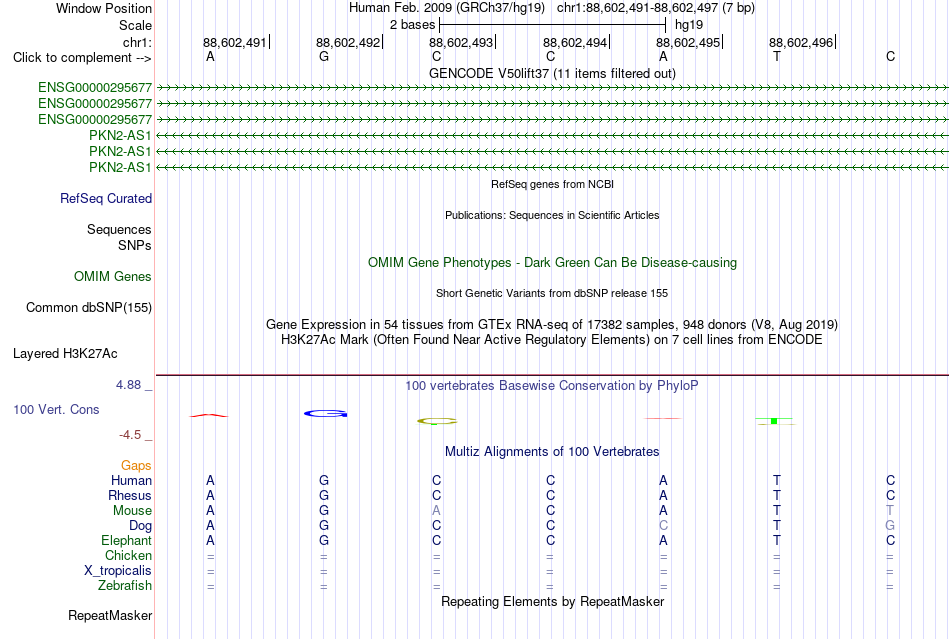The height and width of the screenshot is (639, 950).
Task: Click reference base A below 88,602,491
Action: 210,56
